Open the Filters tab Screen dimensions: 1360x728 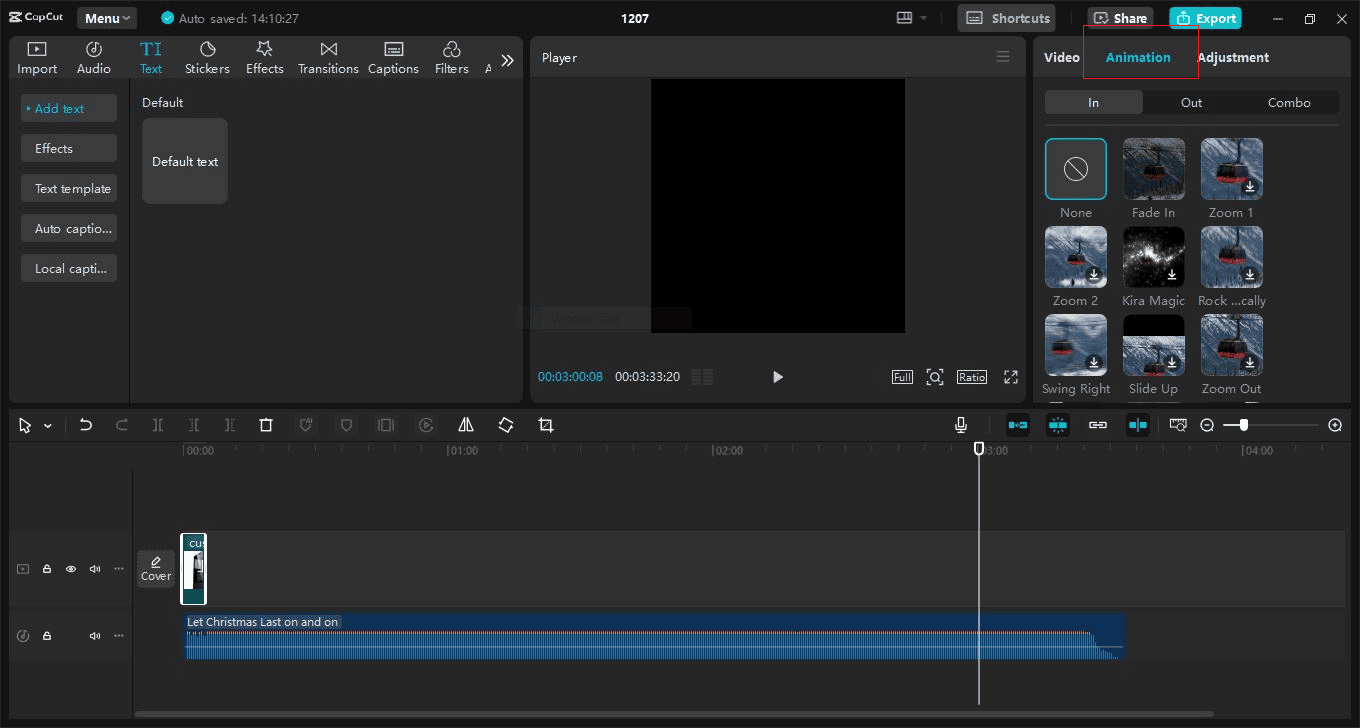pos(451,58)
